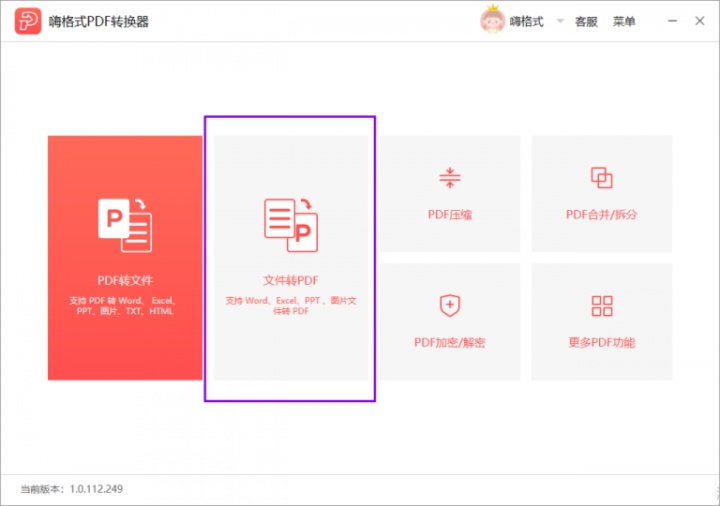The height and width of the screenshot is (506, 720).
Task: Click the PDF转文件 page conversion icon
Action: coord(125,225)
